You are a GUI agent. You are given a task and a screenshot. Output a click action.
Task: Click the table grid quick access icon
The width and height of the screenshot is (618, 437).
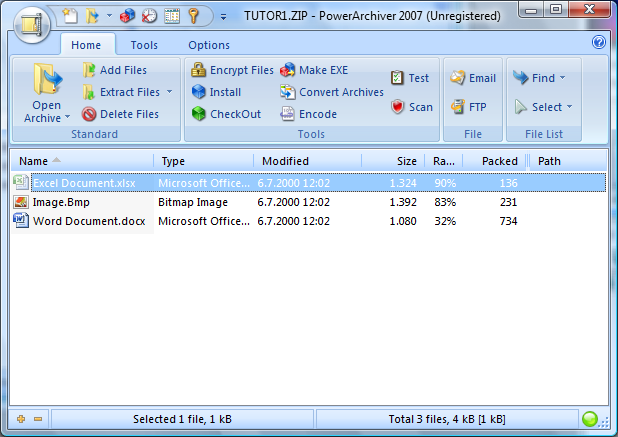[172, 16]
